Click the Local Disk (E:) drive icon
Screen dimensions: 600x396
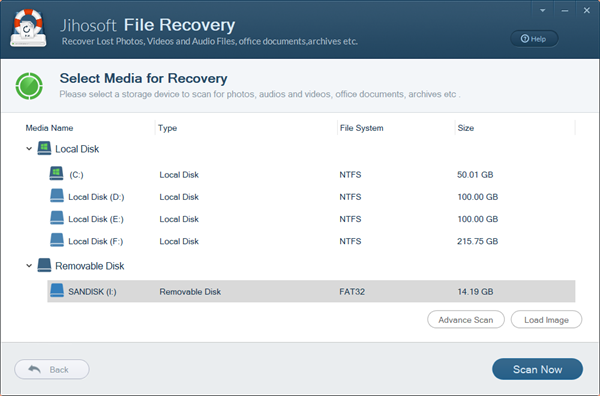[57, 218]
